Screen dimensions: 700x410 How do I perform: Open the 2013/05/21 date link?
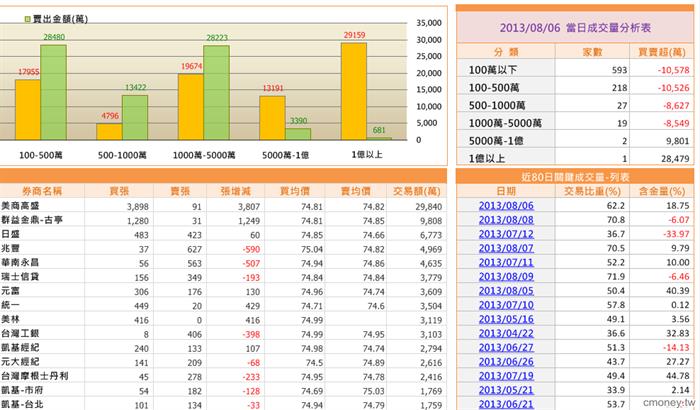click(506, 390)
